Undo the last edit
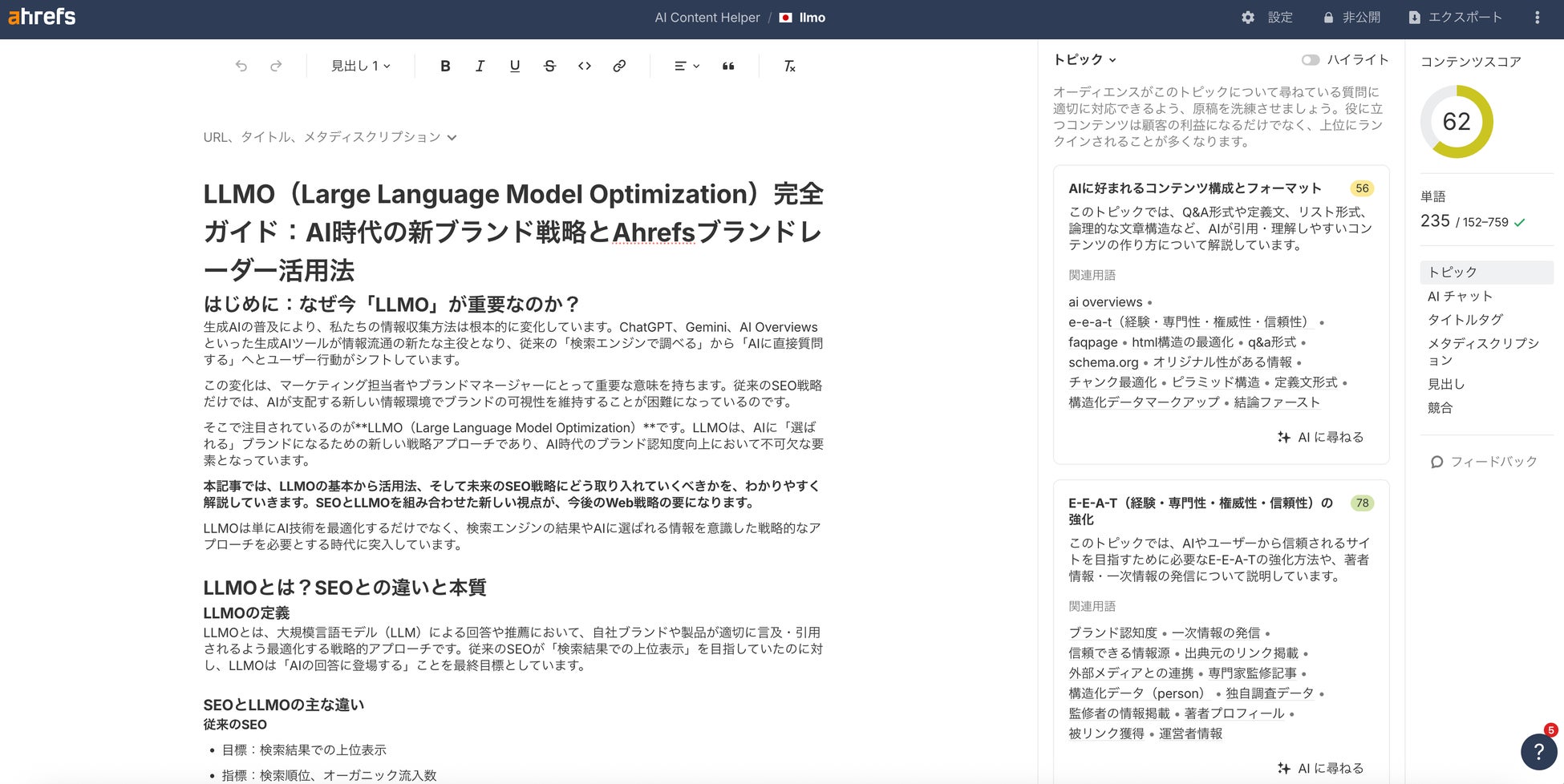Image resolution: width=1564 pixels, height=784 pixels. click(241, 66)
